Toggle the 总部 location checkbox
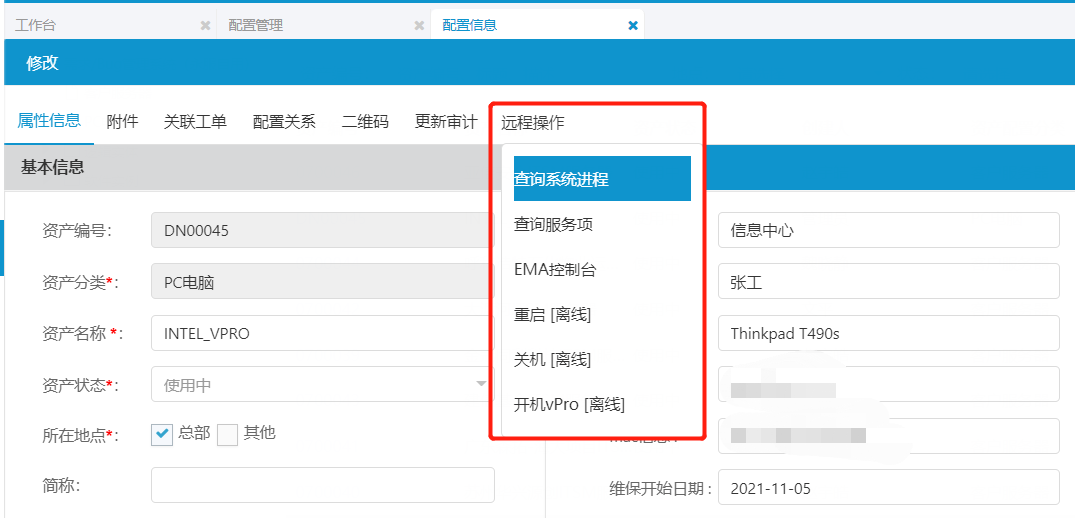 tap(163, 434)
